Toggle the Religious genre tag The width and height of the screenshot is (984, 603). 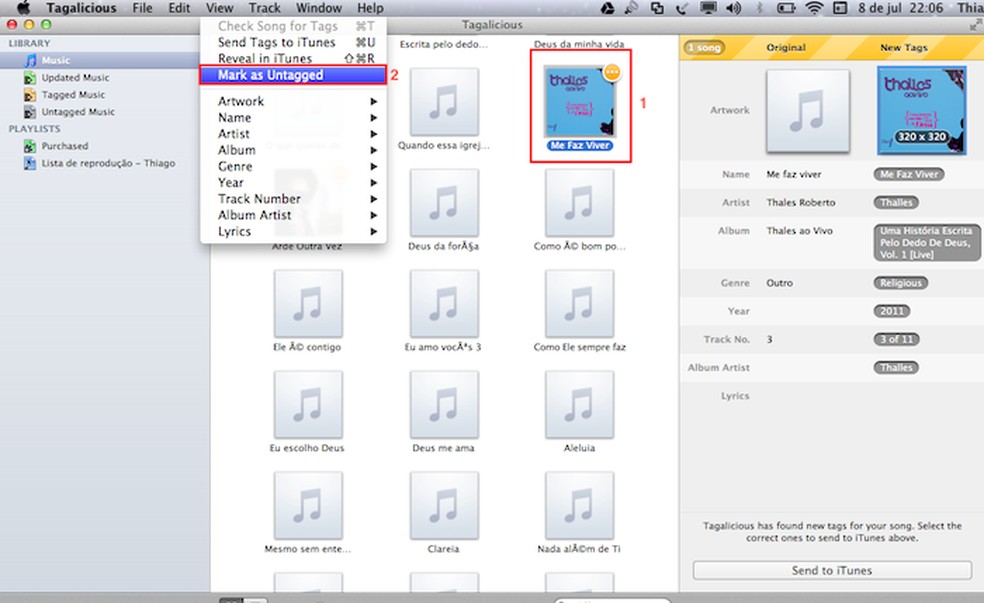[x=901, y=283]
